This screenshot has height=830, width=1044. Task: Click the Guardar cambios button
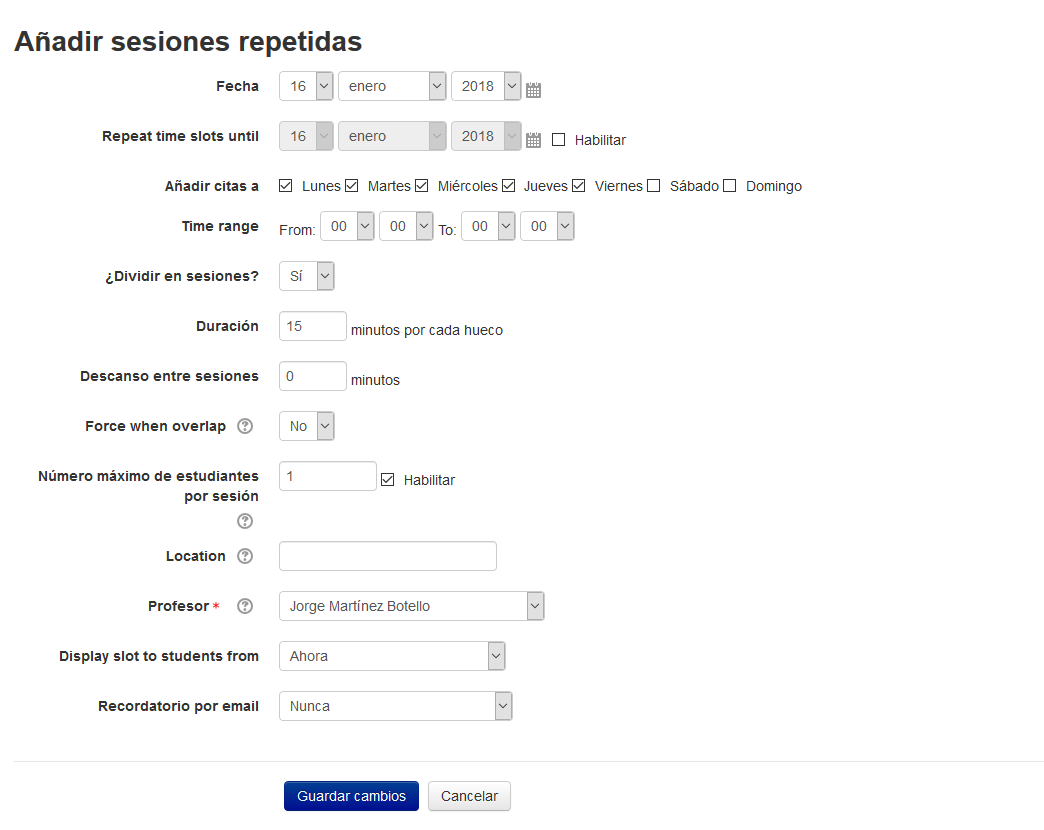coord(351,796)
